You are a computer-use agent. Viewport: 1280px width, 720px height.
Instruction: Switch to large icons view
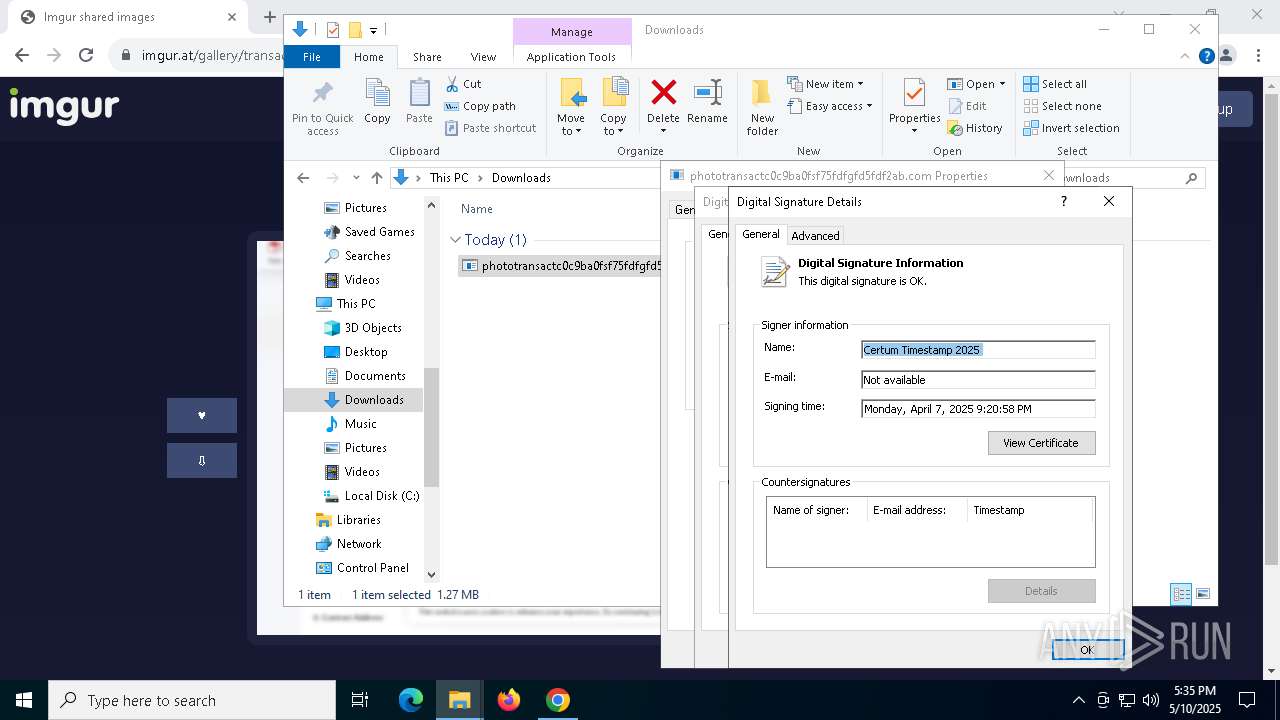click(1203, 594)
